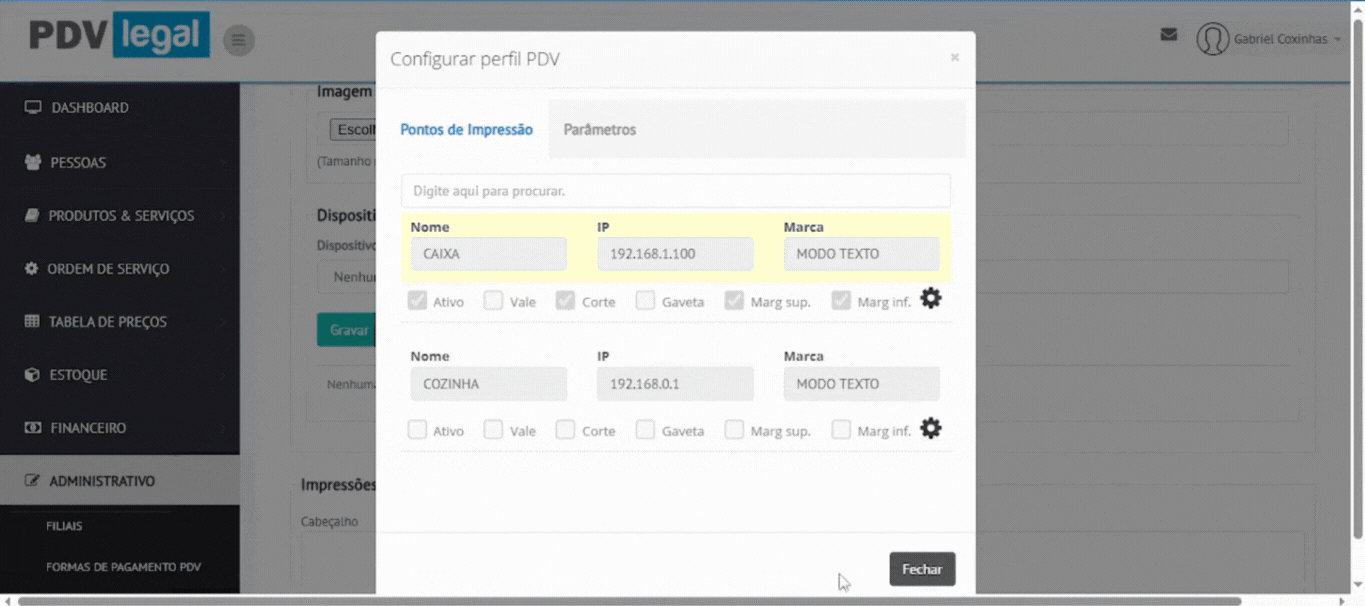The width and height of the screenshot is (1365, 606).
Task: Open Financeiro section in sidebar
Action: [x=88, y=428]
